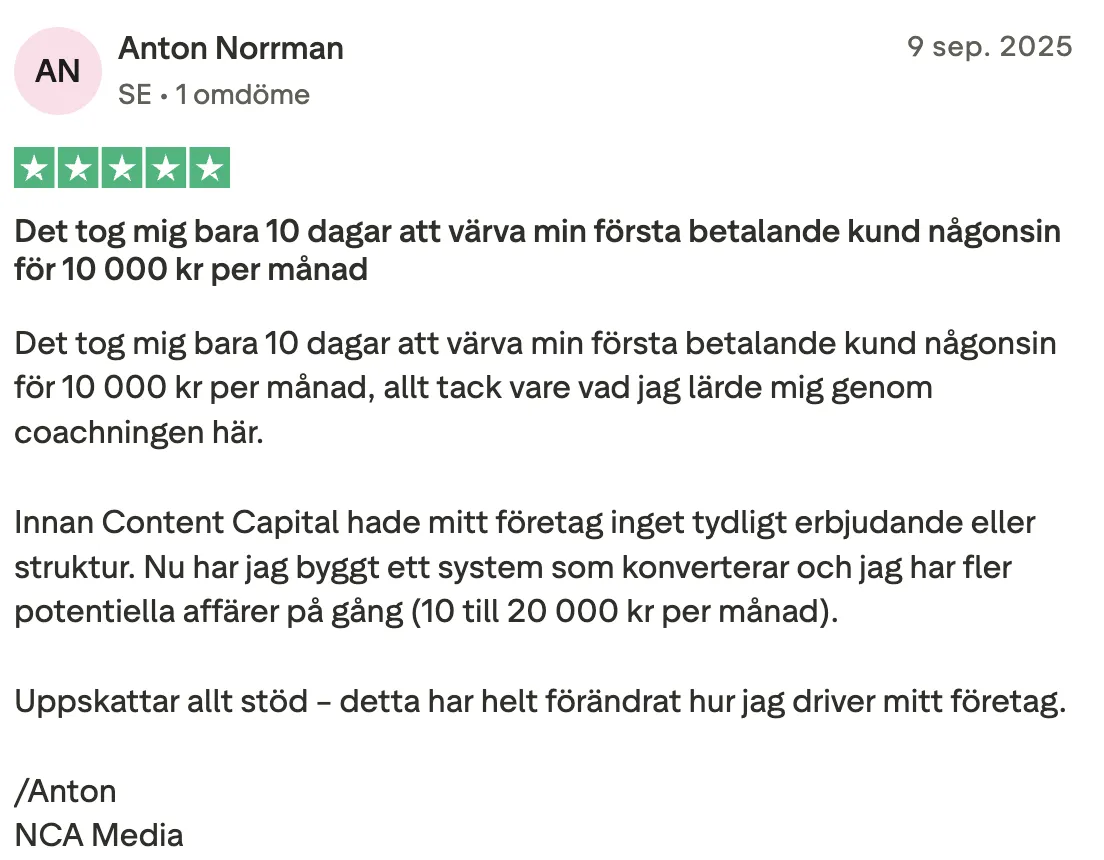1104x860 pixels.
Task: Click the line starting "struktur. Nu har jag"
Action: [x=513, y=568]
